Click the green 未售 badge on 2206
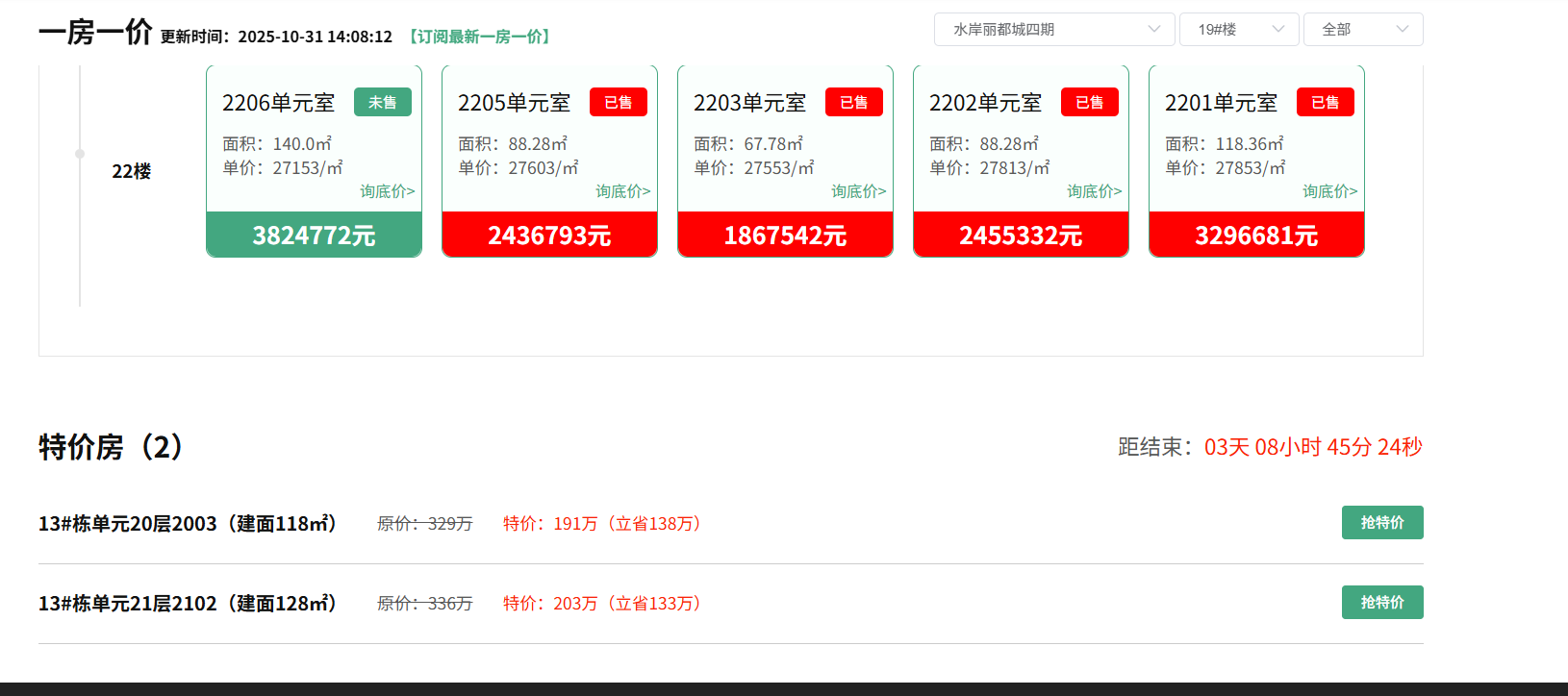 click(x=382, y=102)
